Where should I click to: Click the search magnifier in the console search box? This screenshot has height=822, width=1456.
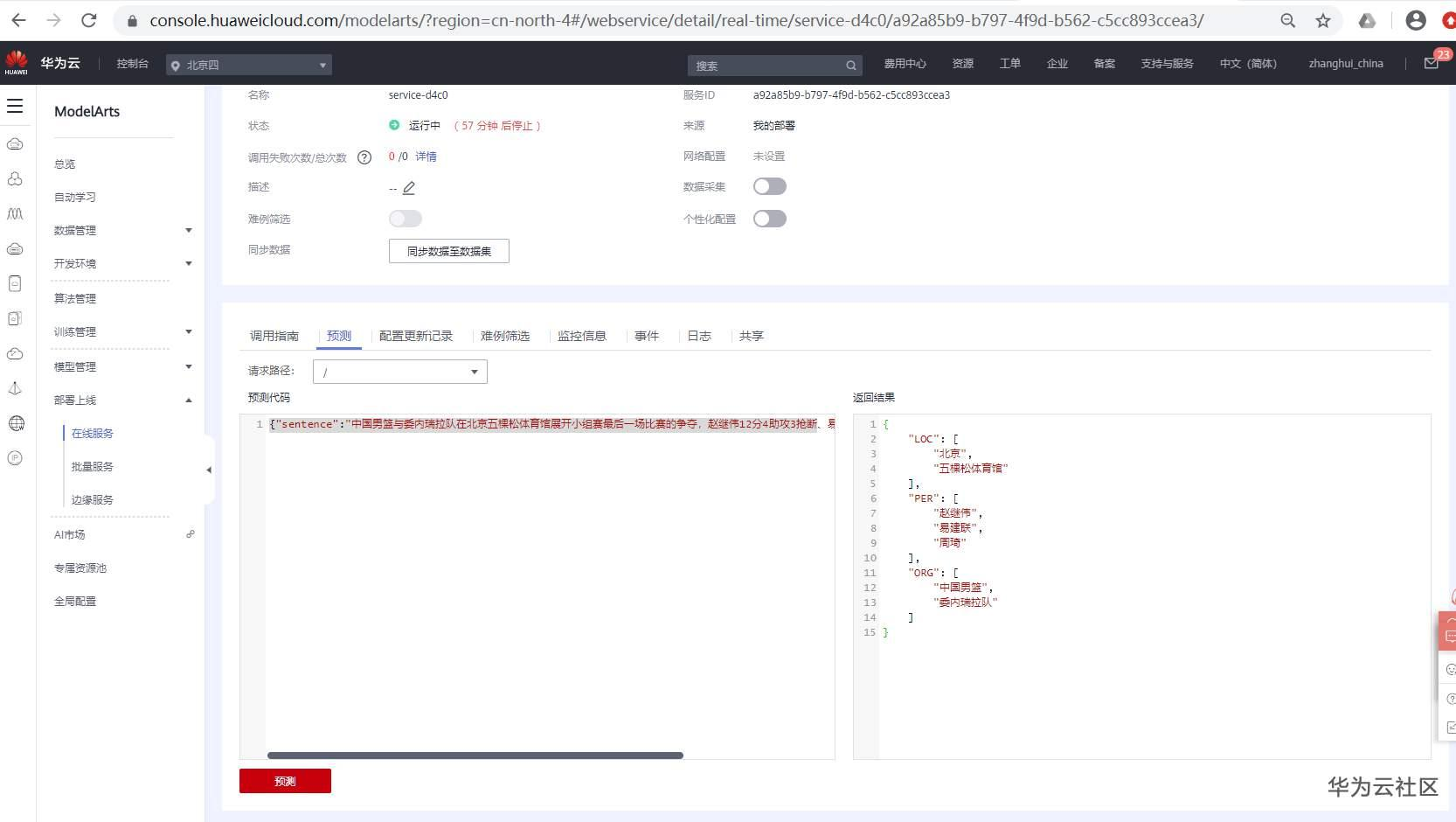[850, 66]
